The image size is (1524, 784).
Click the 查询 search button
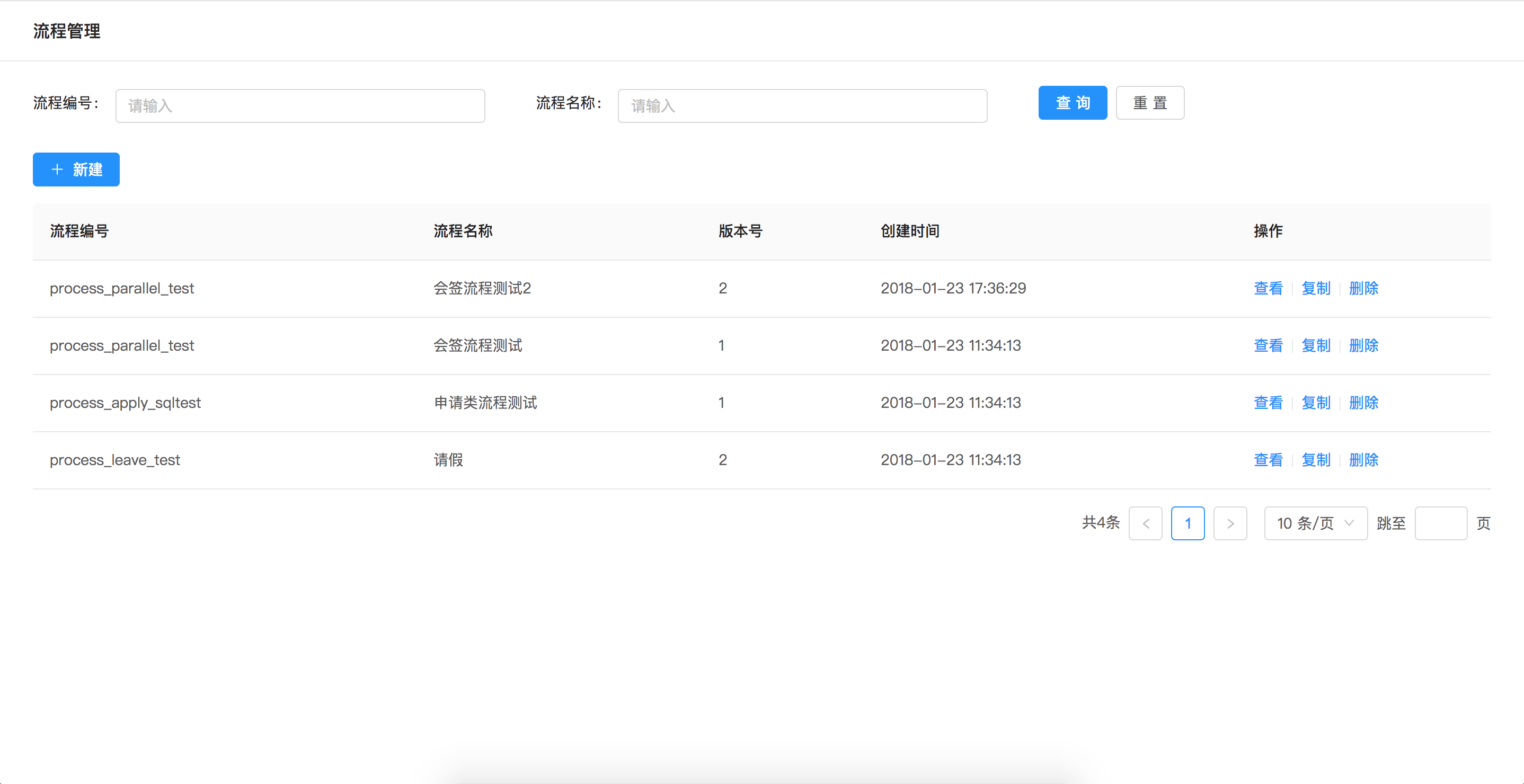point(1072,103)
